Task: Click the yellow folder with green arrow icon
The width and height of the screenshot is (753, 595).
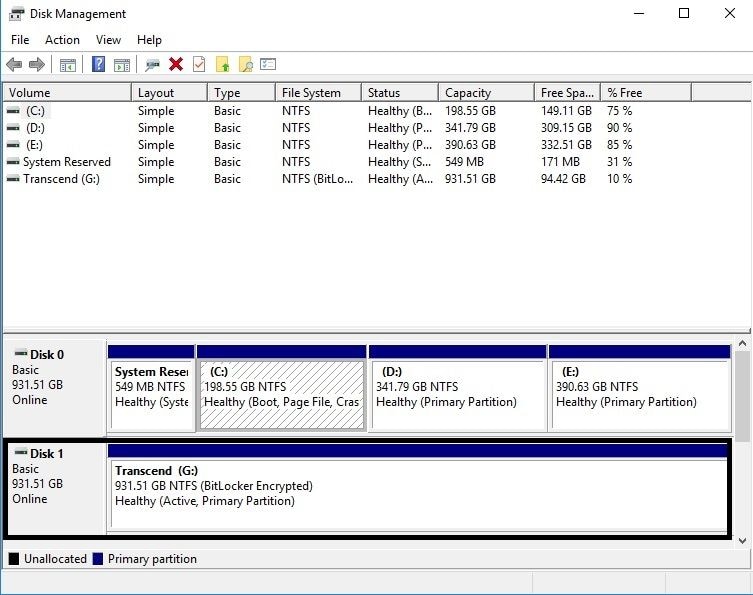Action: pos(222,64)
